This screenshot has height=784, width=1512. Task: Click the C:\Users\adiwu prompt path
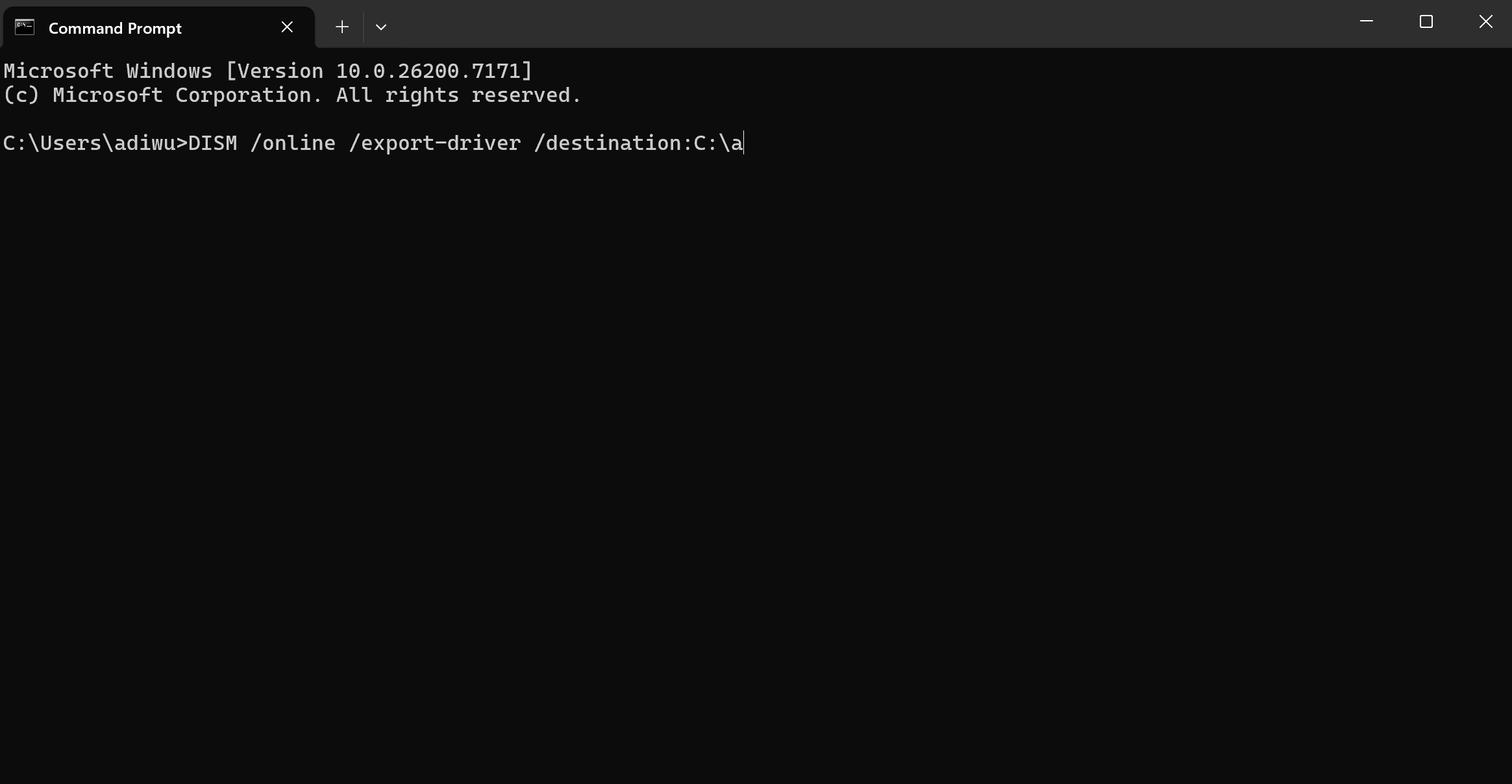(x=91, y=143)
